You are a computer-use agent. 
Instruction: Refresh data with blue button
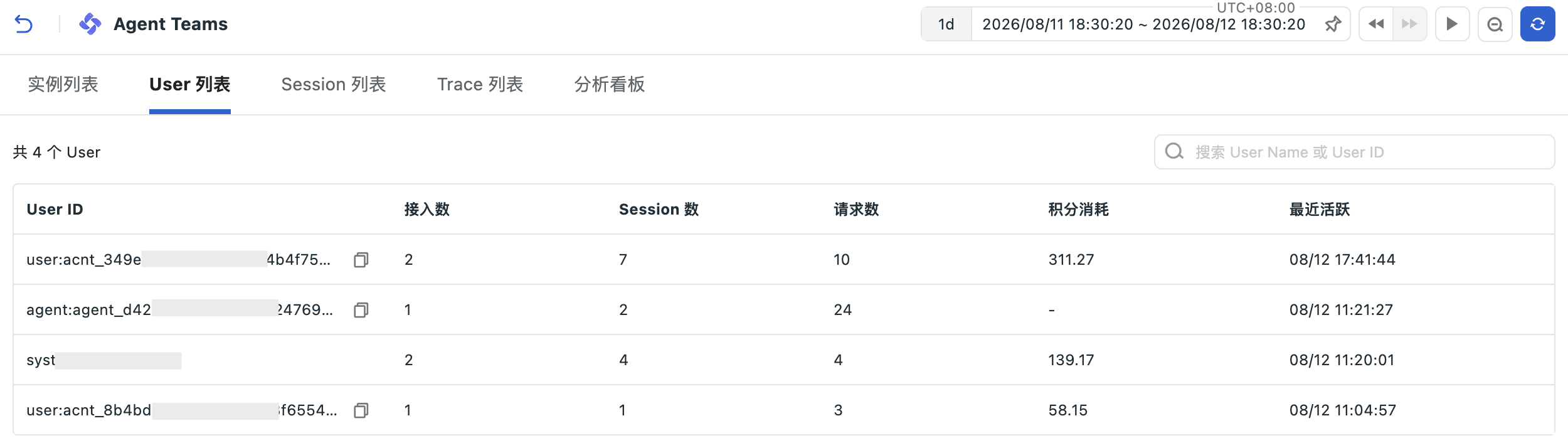[x=1538, y=24]
